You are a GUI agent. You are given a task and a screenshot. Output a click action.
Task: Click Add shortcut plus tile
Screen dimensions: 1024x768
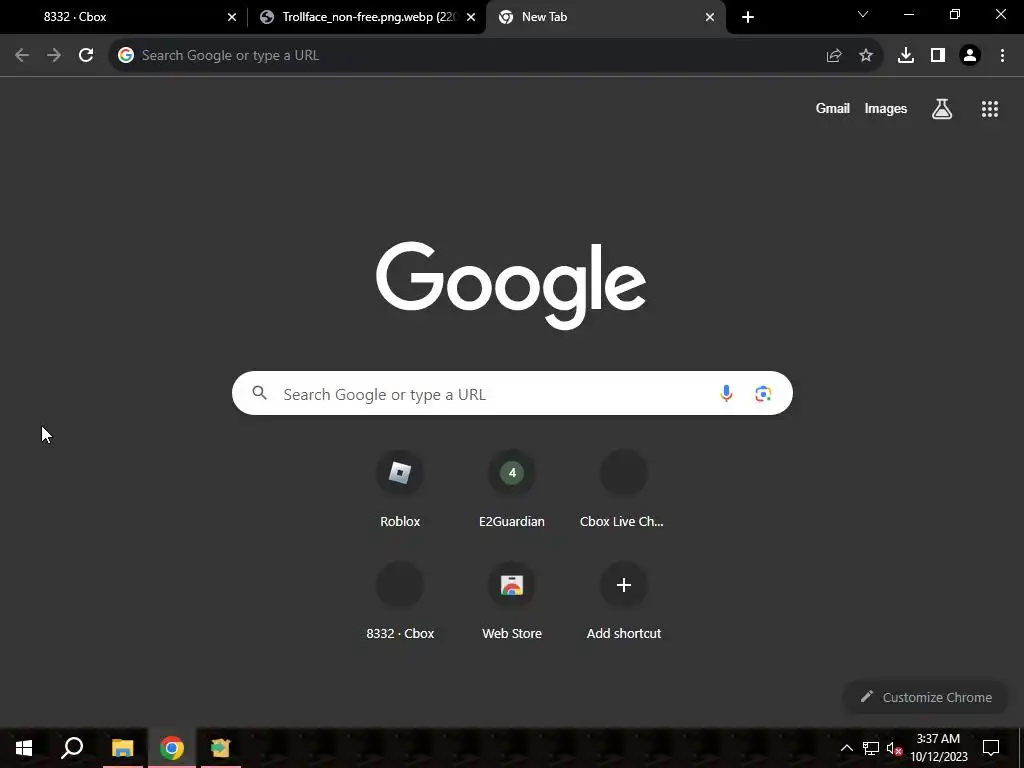point(624,600)
